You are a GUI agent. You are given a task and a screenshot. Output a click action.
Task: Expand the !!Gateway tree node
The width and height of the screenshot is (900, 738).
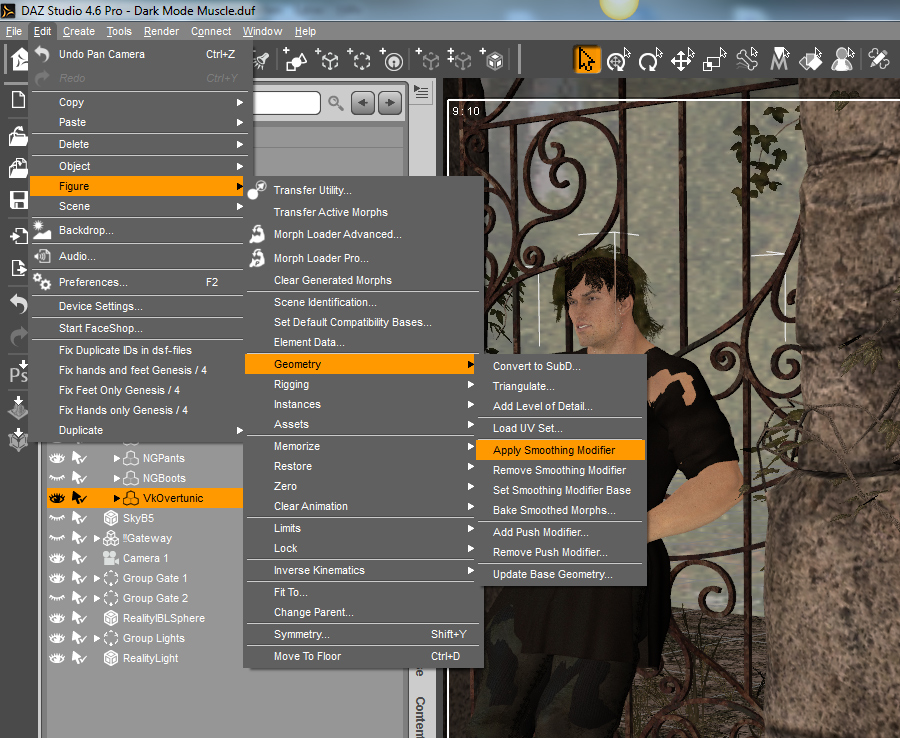[x=97, y=538]
